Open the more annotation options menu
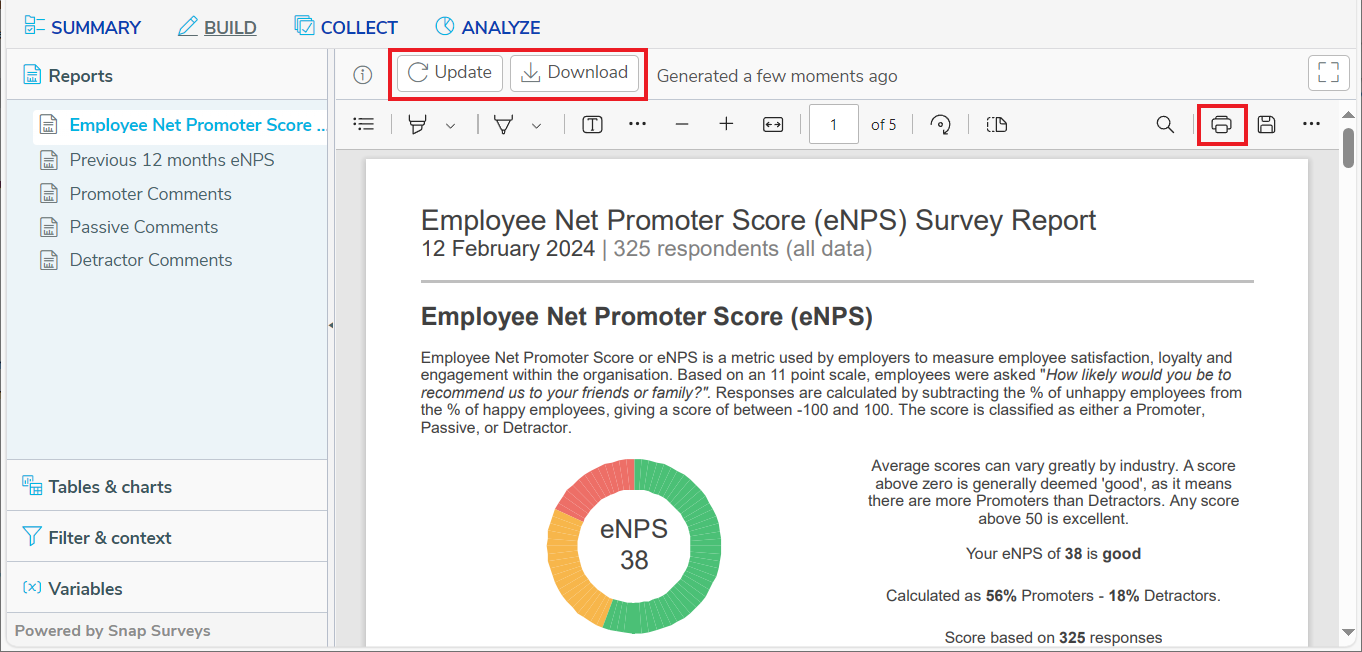The height and width of the screenshot is (652, 1362). click(x=637, y=124)
